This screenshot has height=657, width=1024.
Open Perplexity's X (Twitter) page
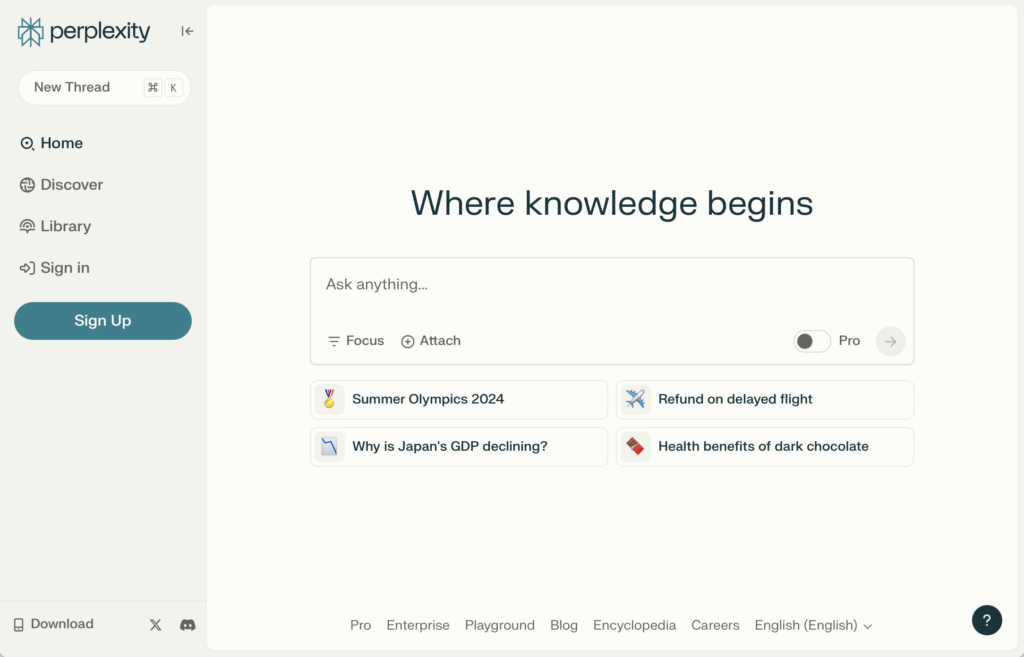click(x=155, y=625)
